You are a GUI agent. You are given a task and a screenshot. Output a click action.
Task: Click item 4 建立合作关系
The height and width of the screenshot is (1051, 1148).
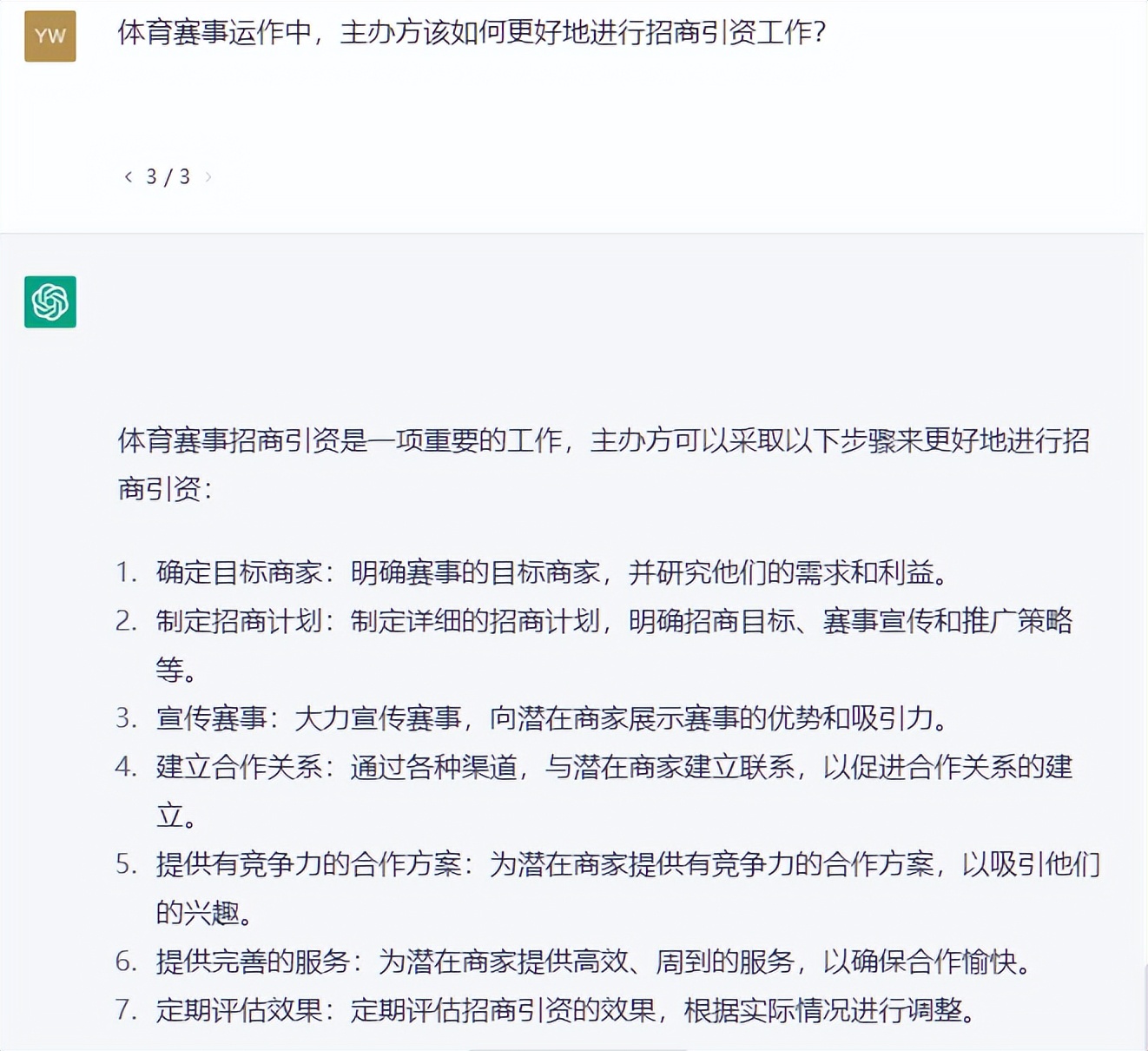tap(608, 768)
